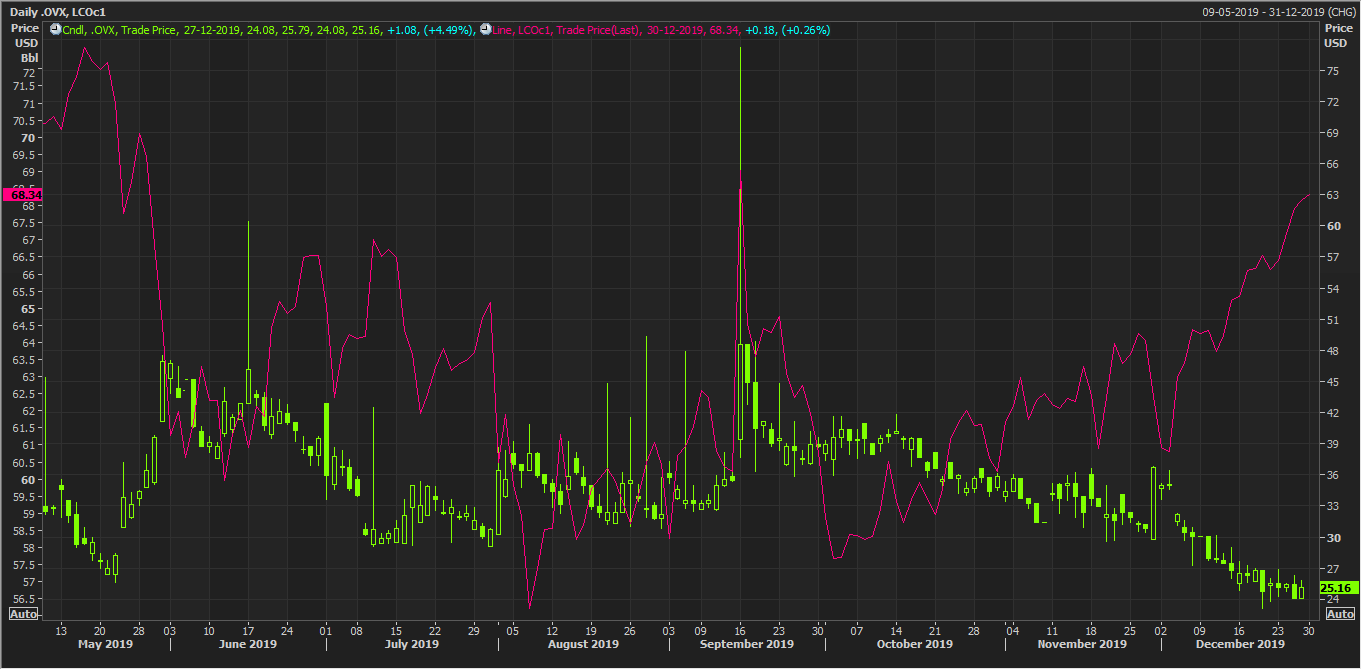Click the 62.5 value on the price axis
The image size is (1362, 670).
coord(26,394)
